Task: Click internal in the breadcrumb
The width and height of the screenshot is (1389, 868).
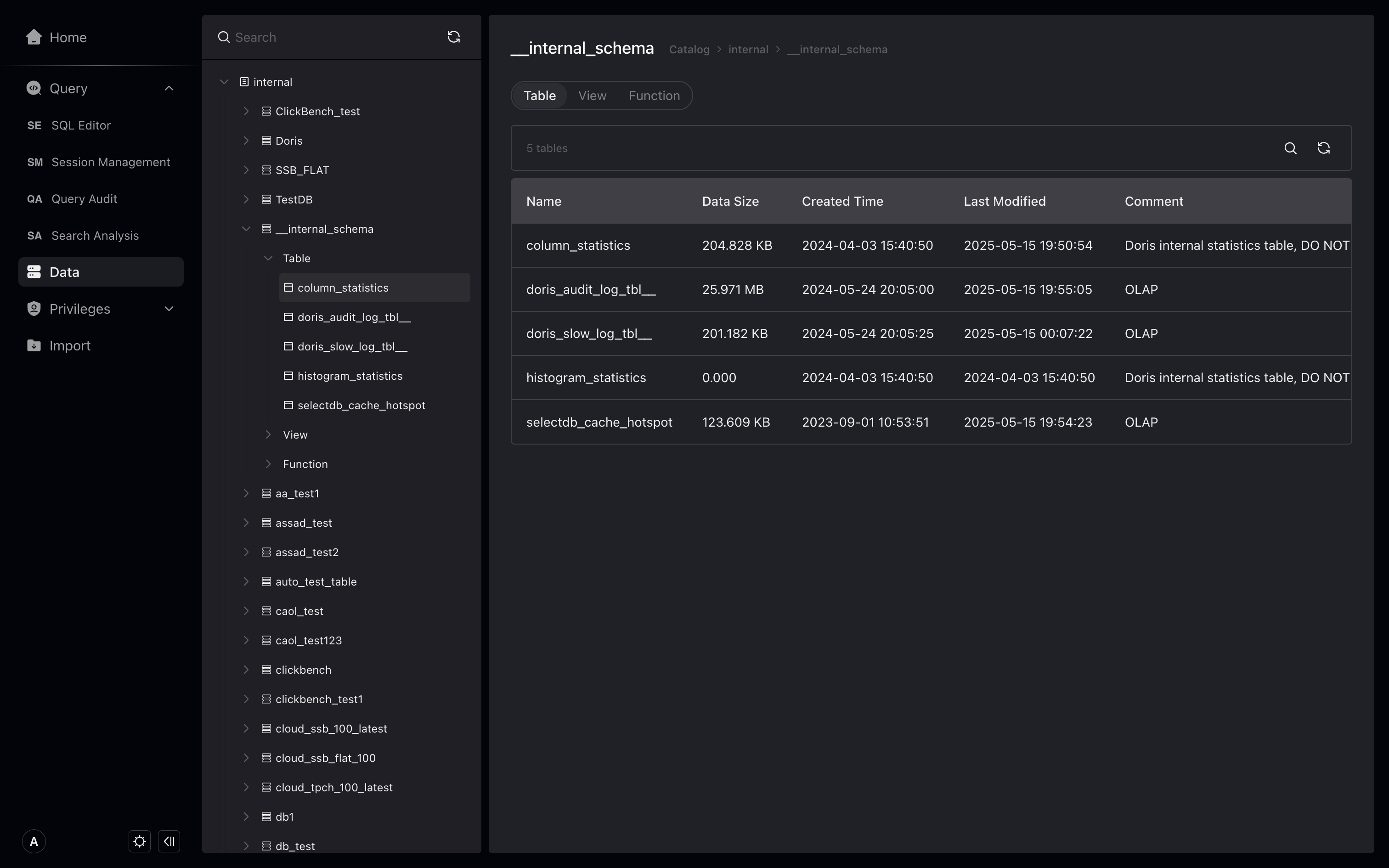Action: pos(748,50)
